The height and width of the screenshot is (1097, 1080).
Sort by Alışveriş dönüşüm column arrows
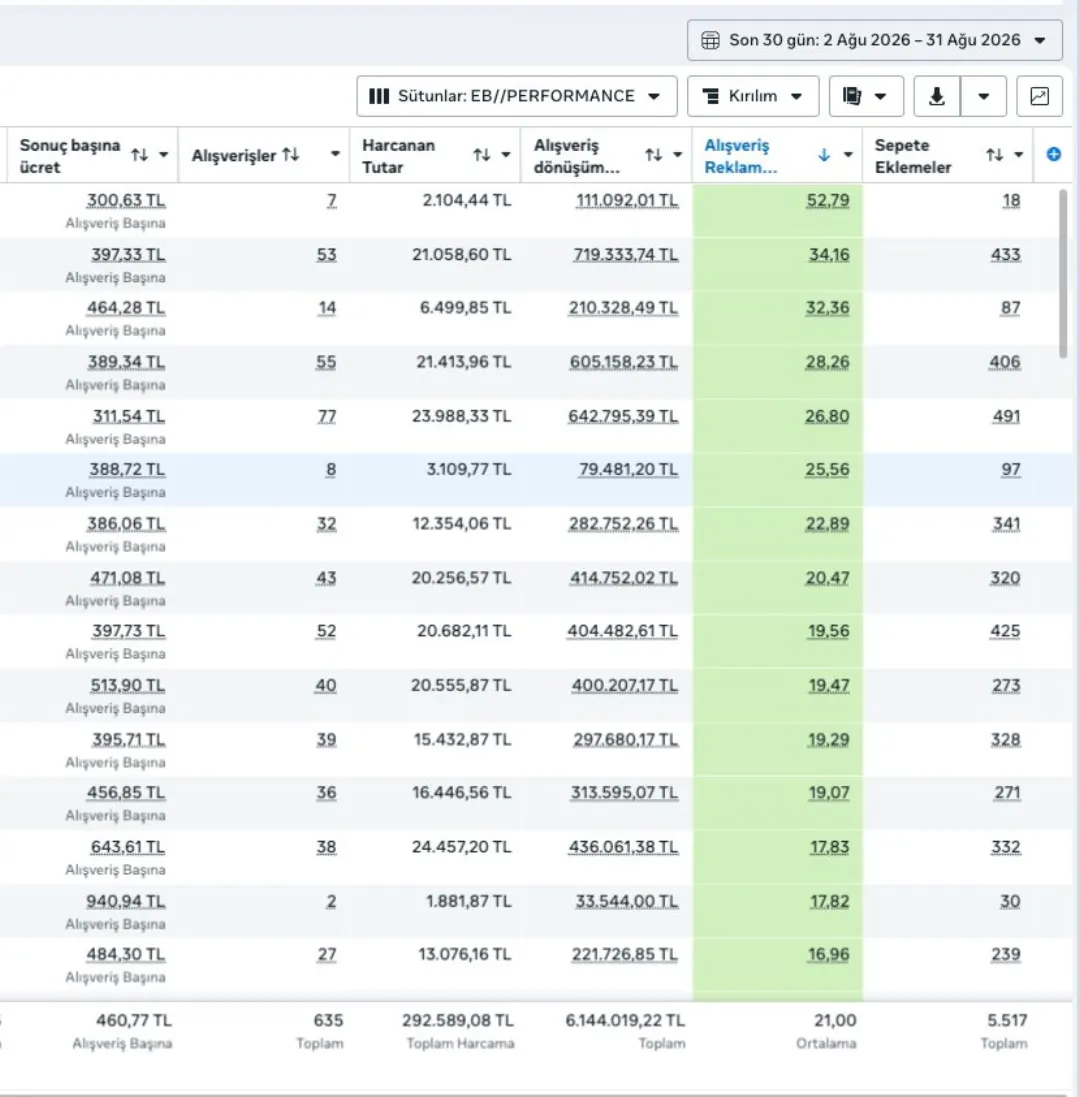pos(653,155)
